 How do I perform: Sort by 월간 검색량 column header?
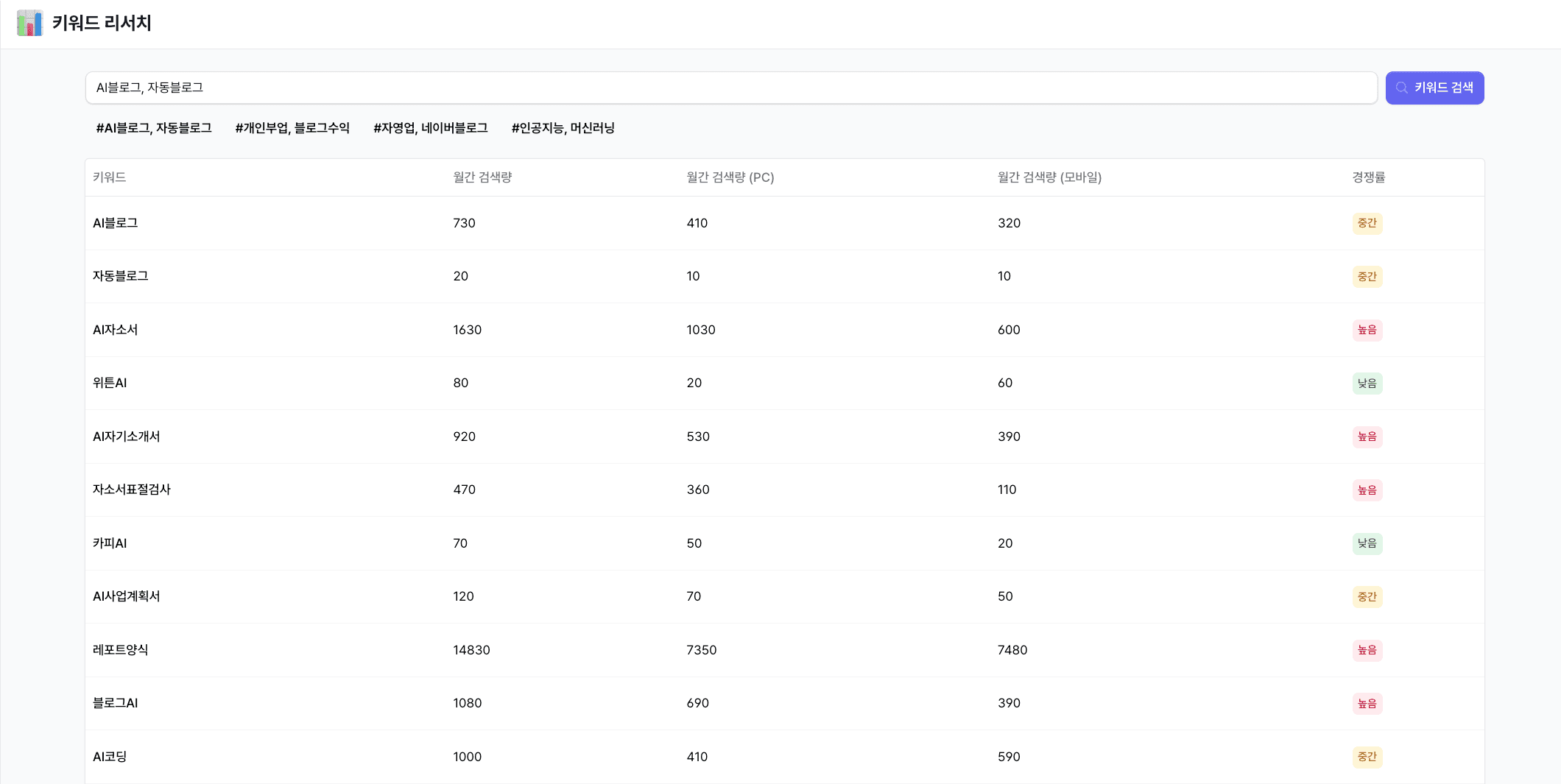point(482,177)
